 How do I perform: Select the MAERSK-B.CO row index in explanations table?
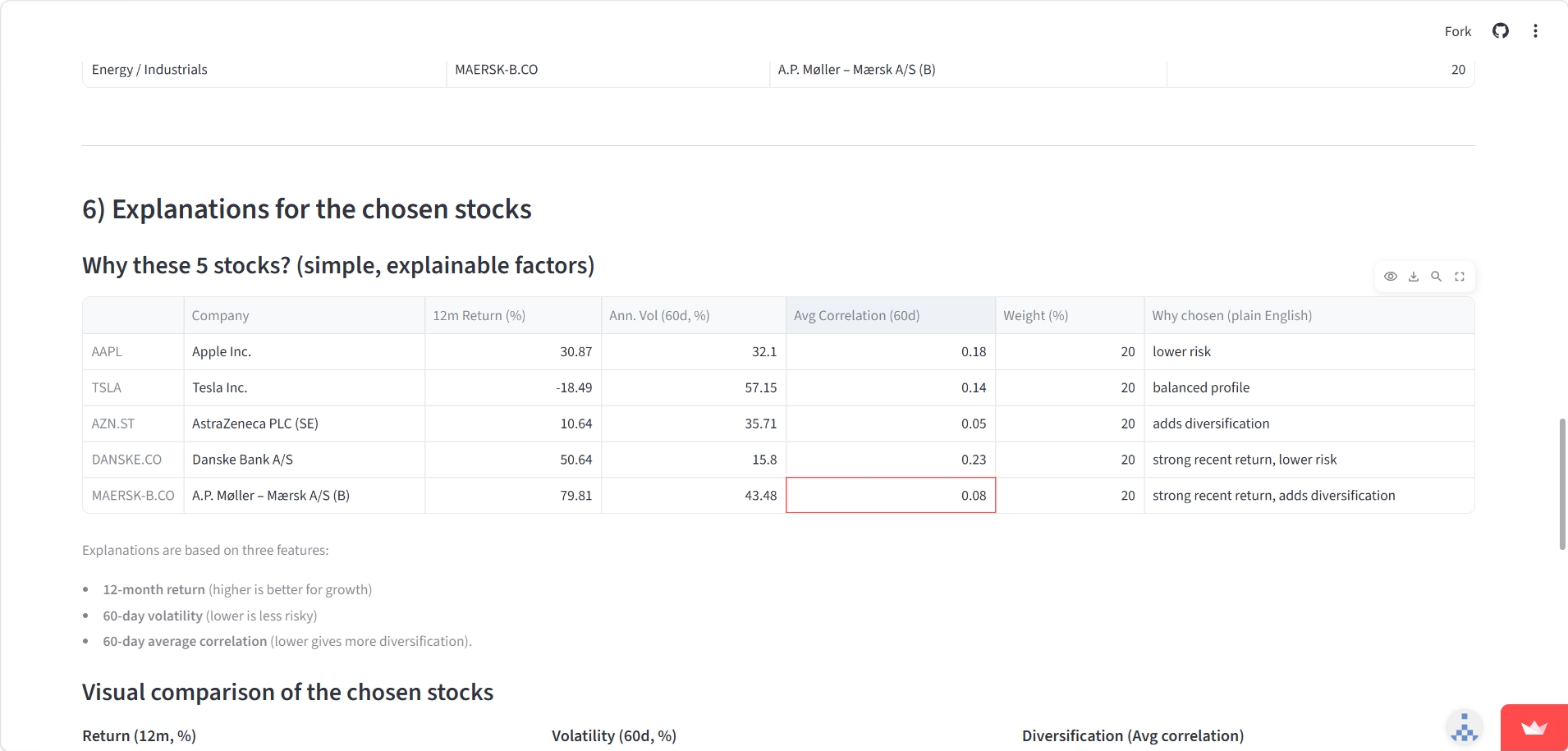(133, 496)
